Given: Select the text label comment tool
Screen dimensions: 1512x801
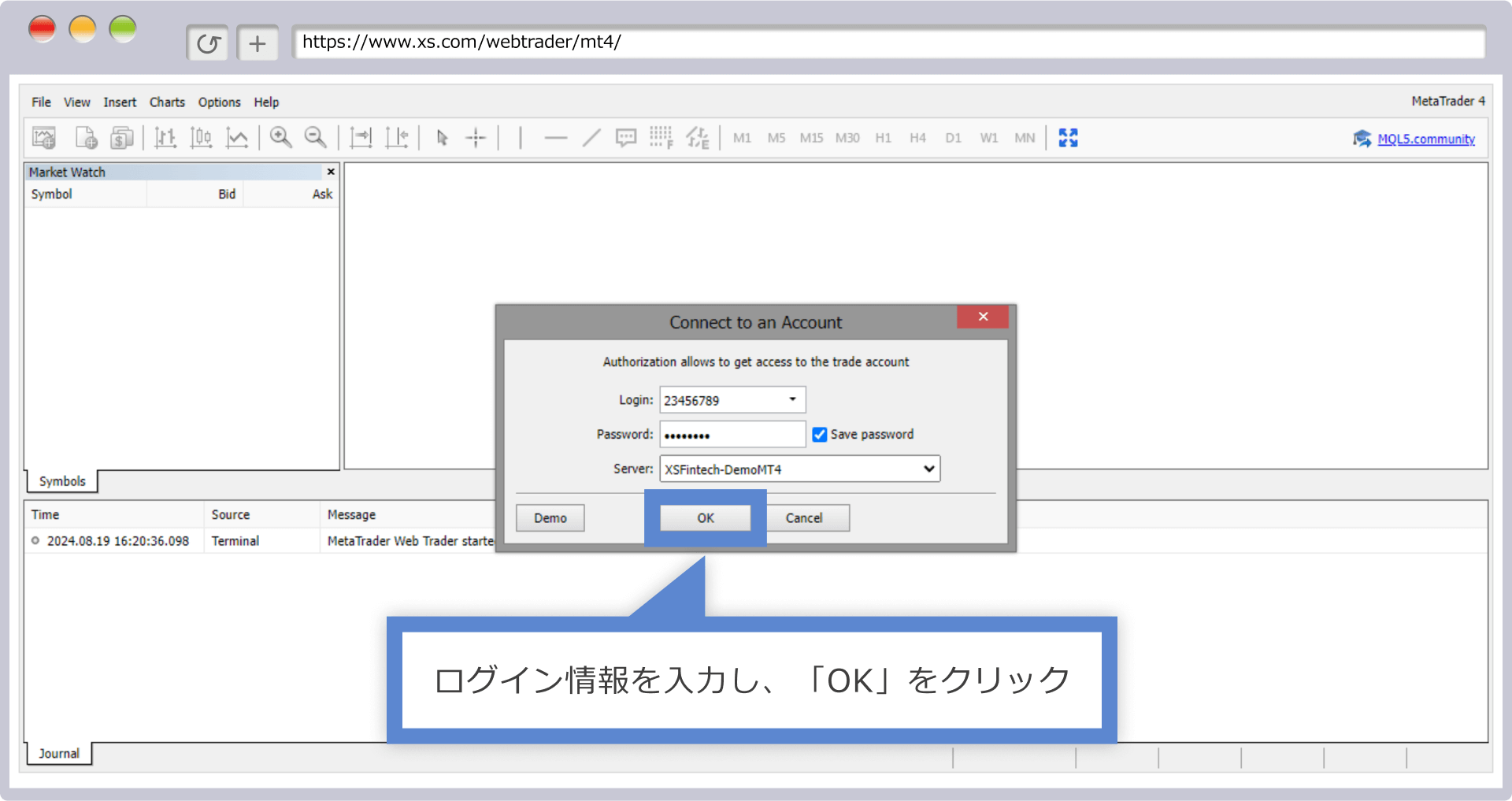Looking at the screenshot, I should tap(626, 138).
